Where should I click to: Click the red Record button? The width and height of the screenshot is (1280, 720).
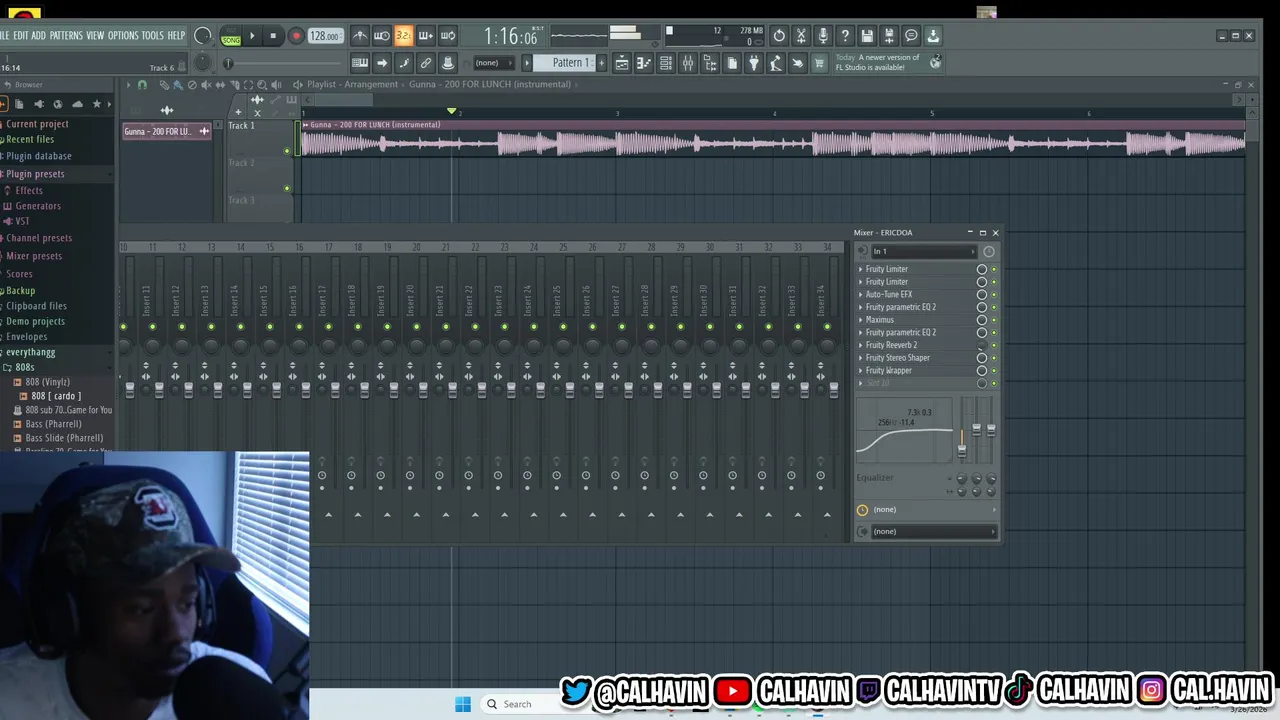[x=296, y=36]
